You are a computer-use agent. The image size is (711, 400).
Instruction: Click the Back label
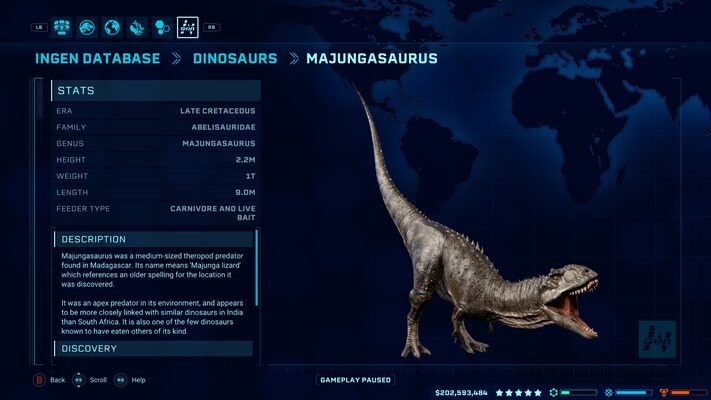[58, 380]
